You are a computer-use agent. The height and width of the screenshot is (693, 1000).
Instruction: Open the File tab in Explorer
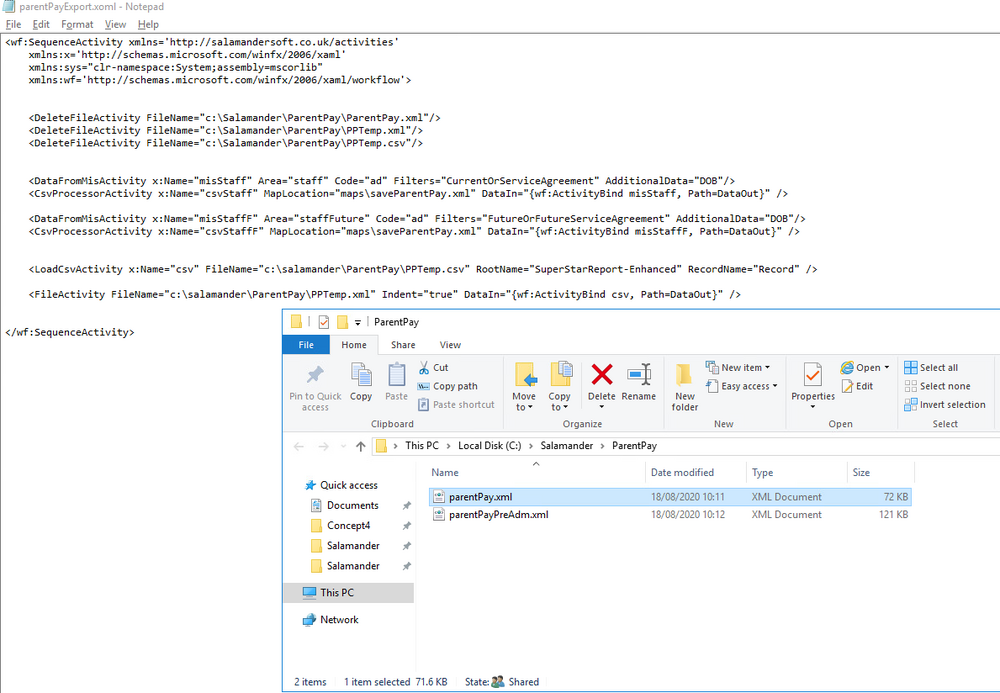pyautogui.click(x=306, y=344)
